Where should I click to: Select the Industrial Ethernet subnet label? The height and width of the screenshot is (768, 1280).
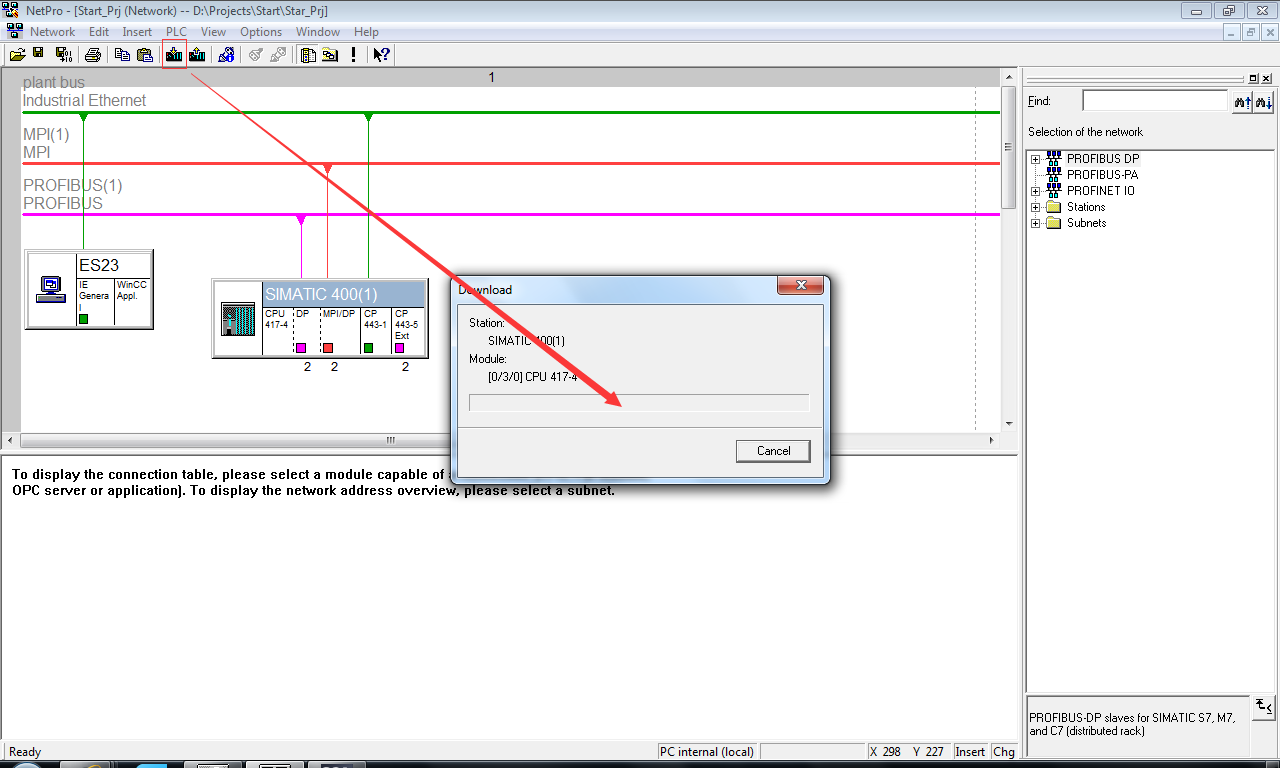84,101
